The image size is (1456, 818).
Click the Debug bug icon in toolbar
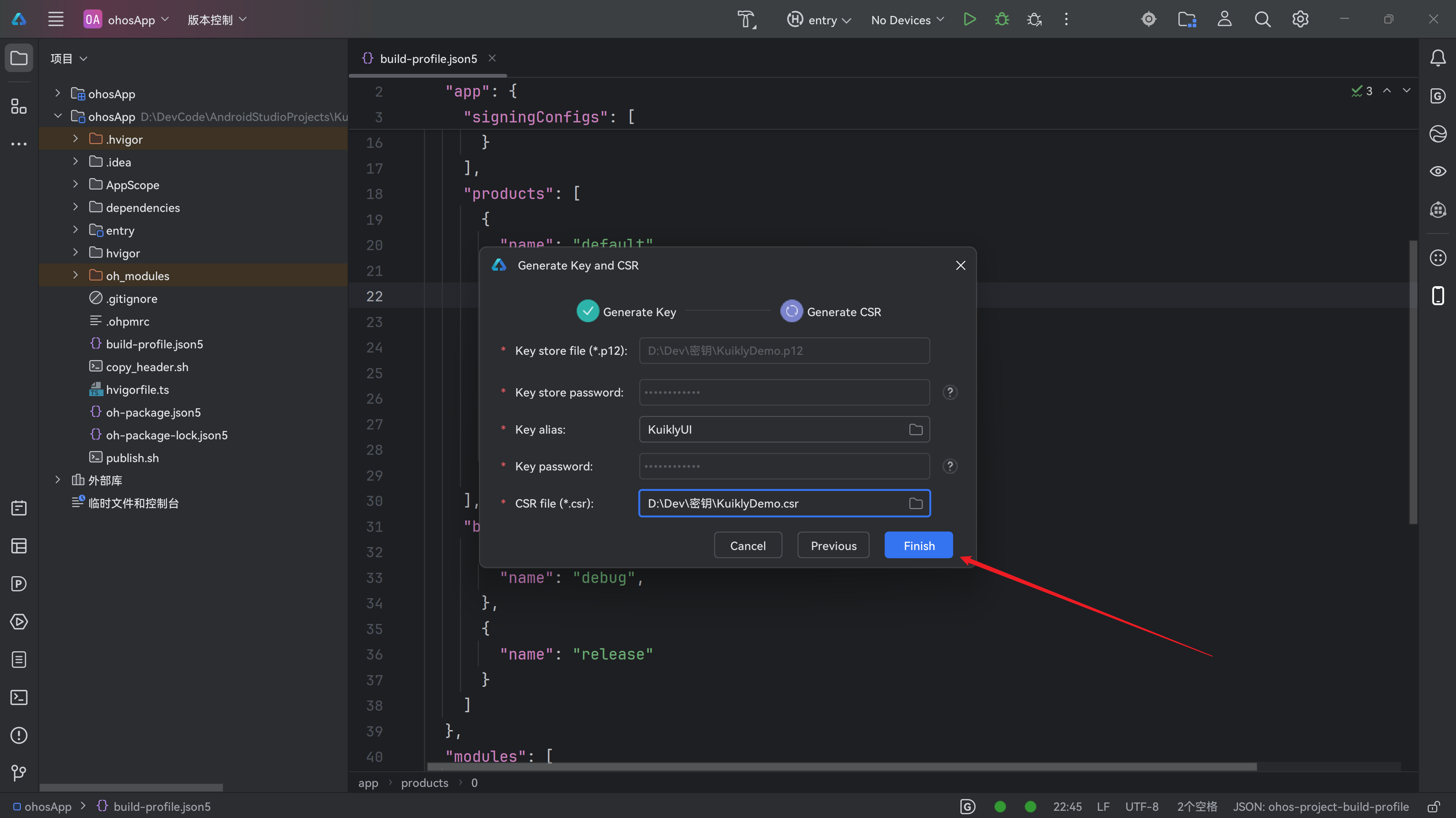tap(1001, 20)
